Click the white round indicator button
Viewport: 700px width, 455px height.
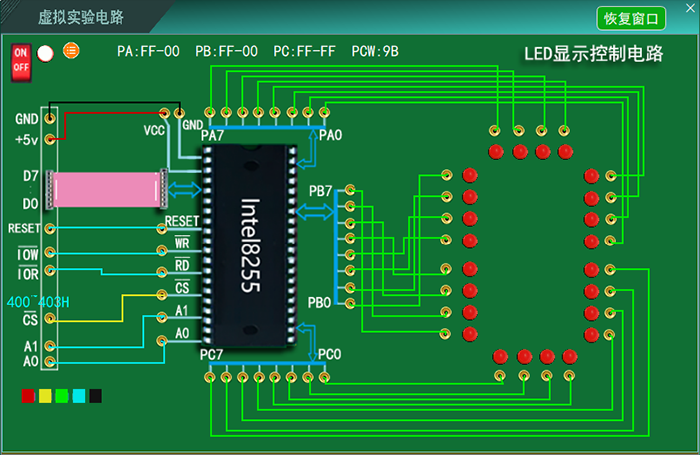[x=46, y=54]
